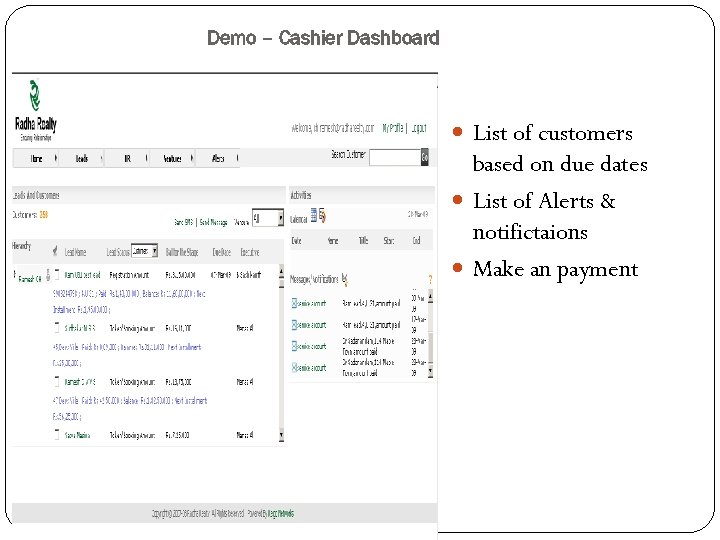Select Ramesh CH in the Hierarchy tree

coord(30,279)
